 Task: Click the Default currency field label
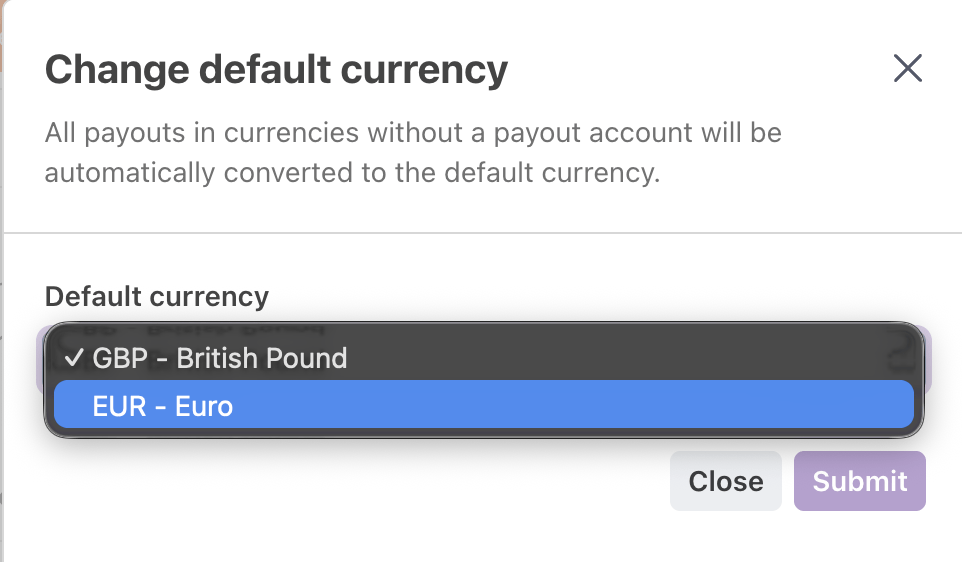point(157,296)
